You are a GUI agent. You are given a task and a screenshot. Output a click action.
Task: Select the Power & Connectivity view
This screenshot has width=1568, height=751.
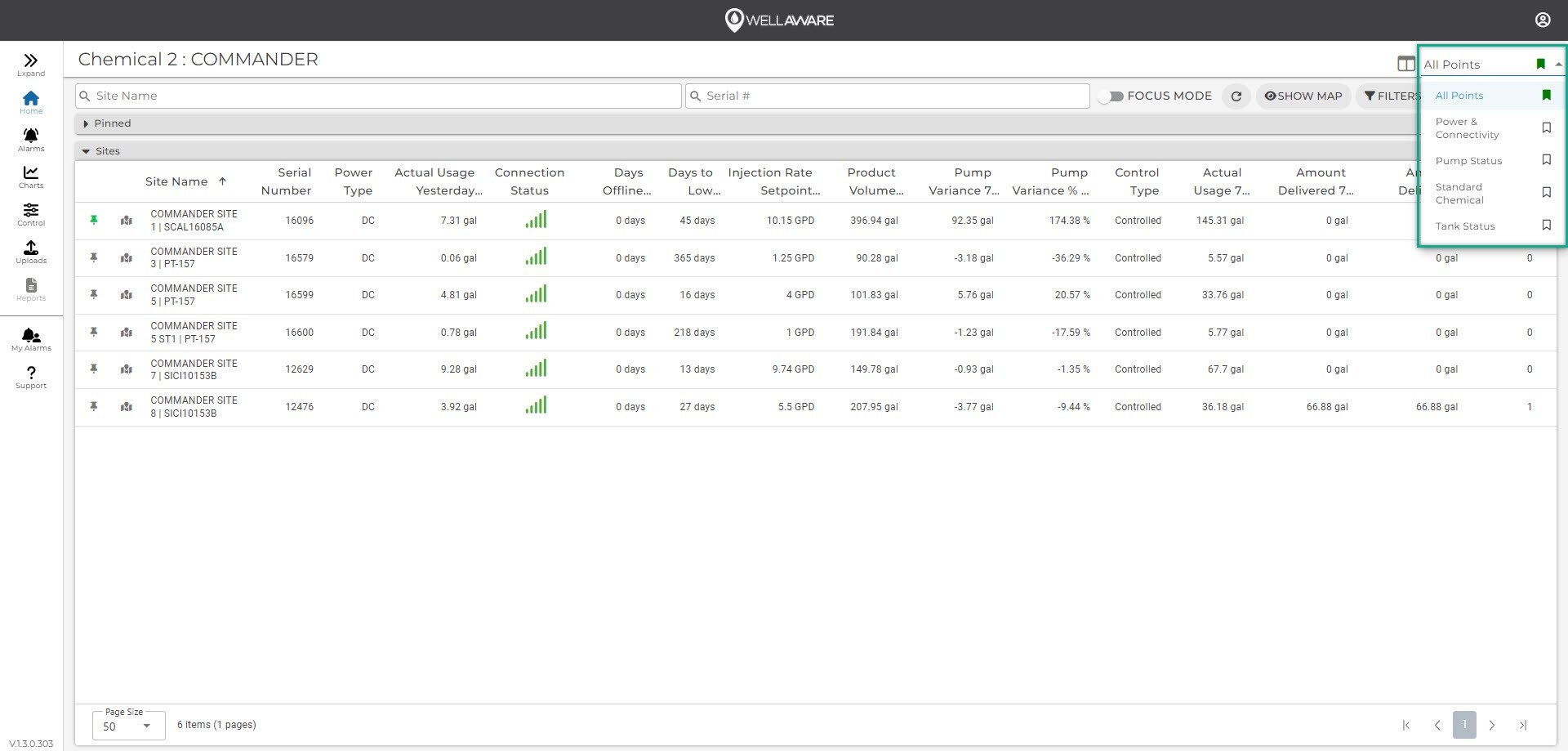[1467, 128]
